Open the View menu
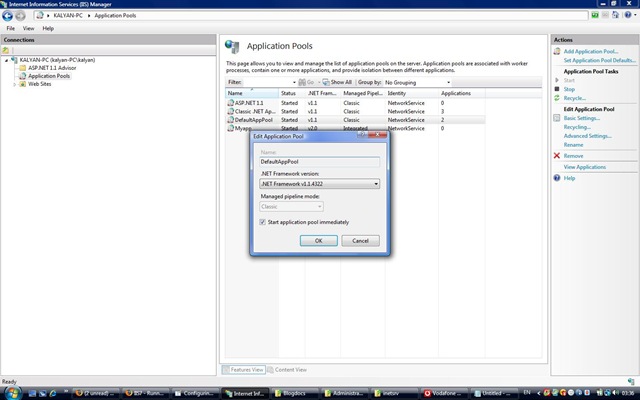Image resolution: width=640 pixels, height=400 pixels. pos(28,29)
